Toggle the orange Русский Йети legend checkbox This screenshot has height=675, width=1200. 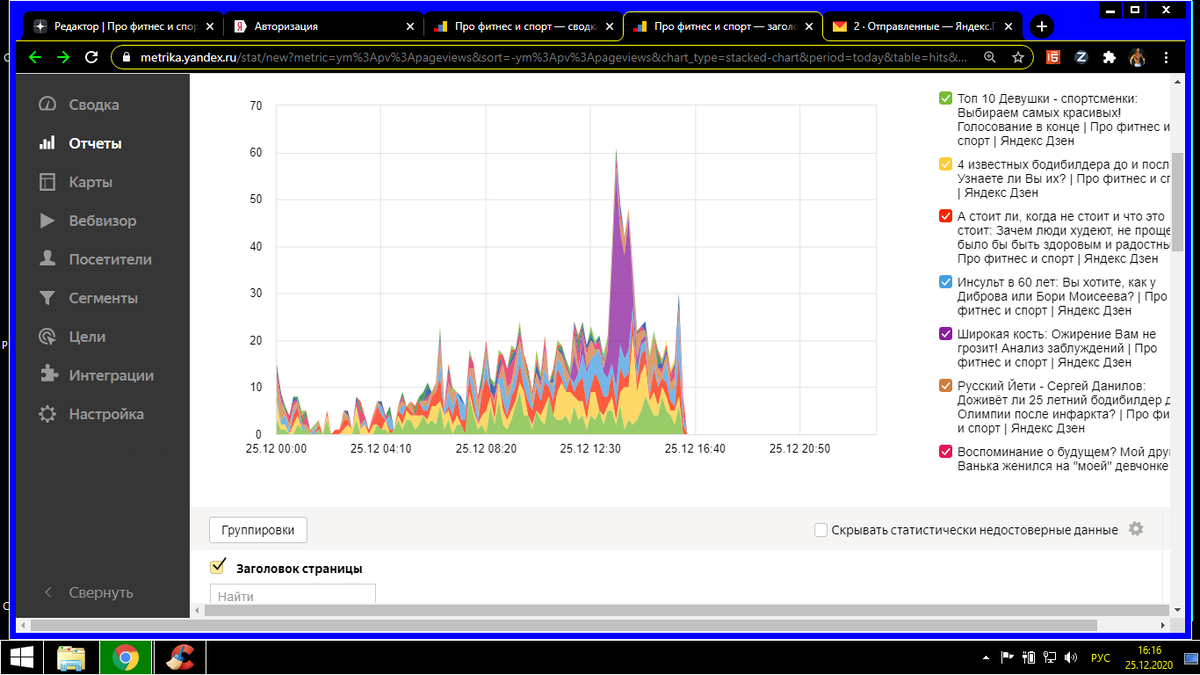(x=945, y=386)
